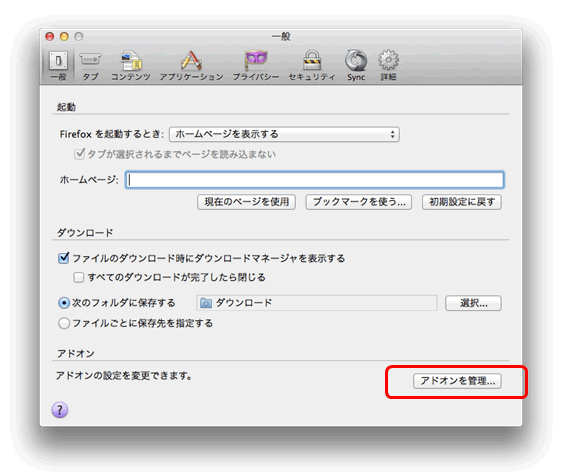The width and height of the screenshot is (563, 472).
Task: Click the アドオン section heading
Action: tap(76, 354)
